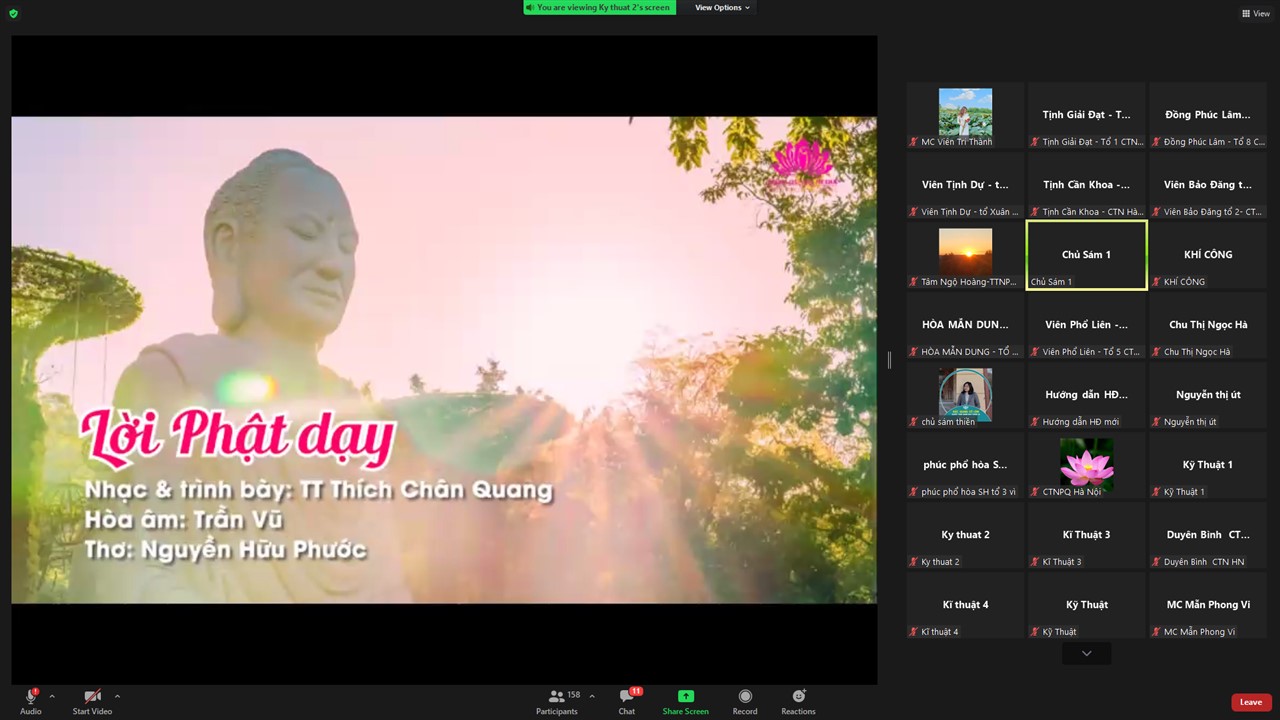Click muted mic icon beside Kĩ Thuật 3

(1035, 562)
